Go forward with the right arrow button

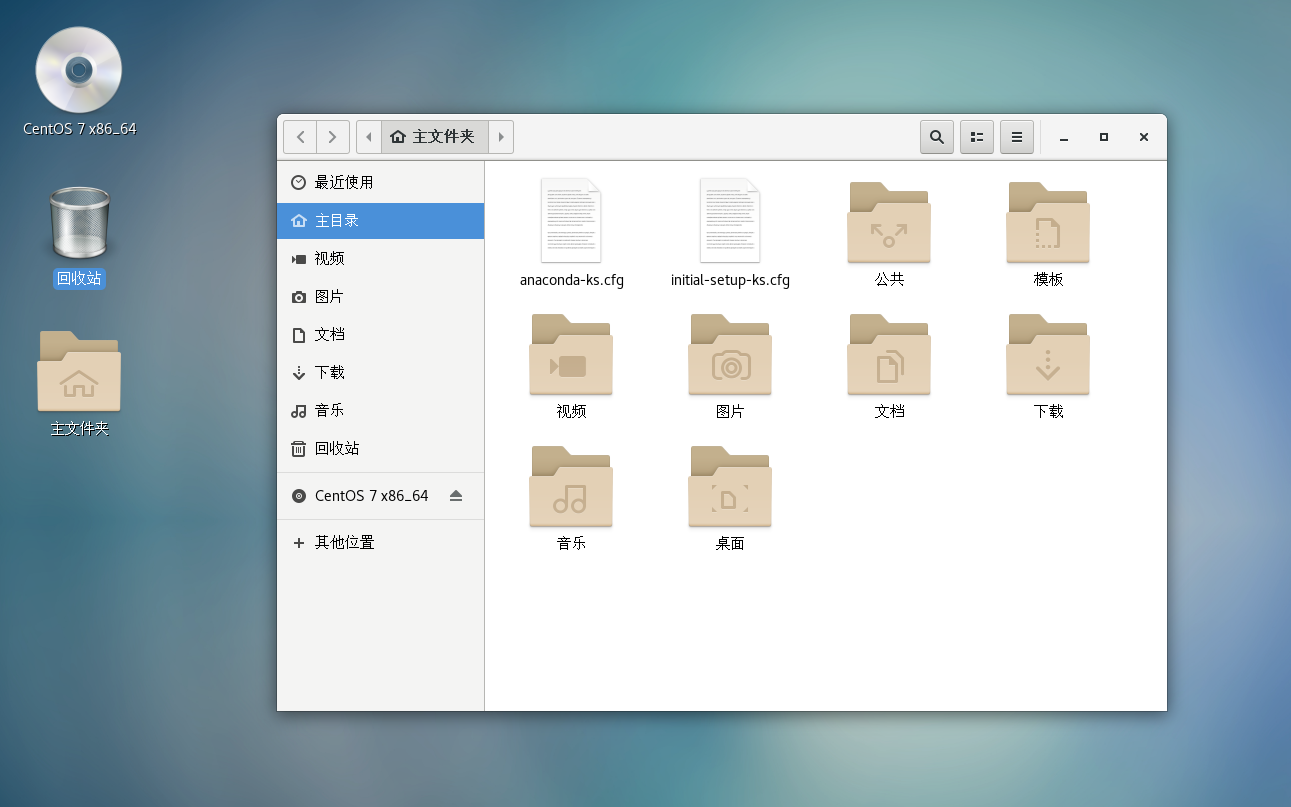click(x=333, y=137)
